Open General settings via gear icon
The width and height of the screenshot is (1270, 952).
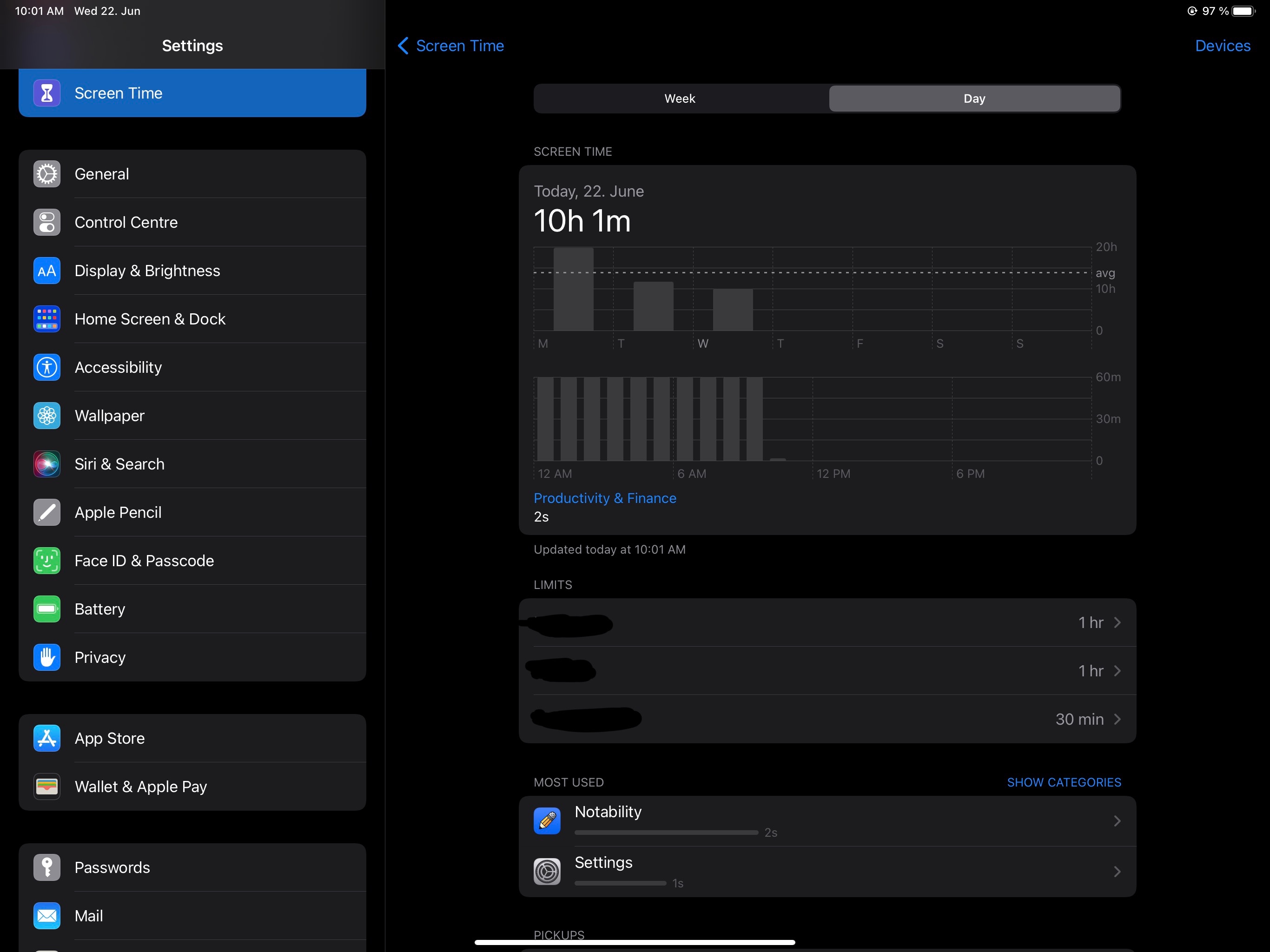[x=46, y=174]
